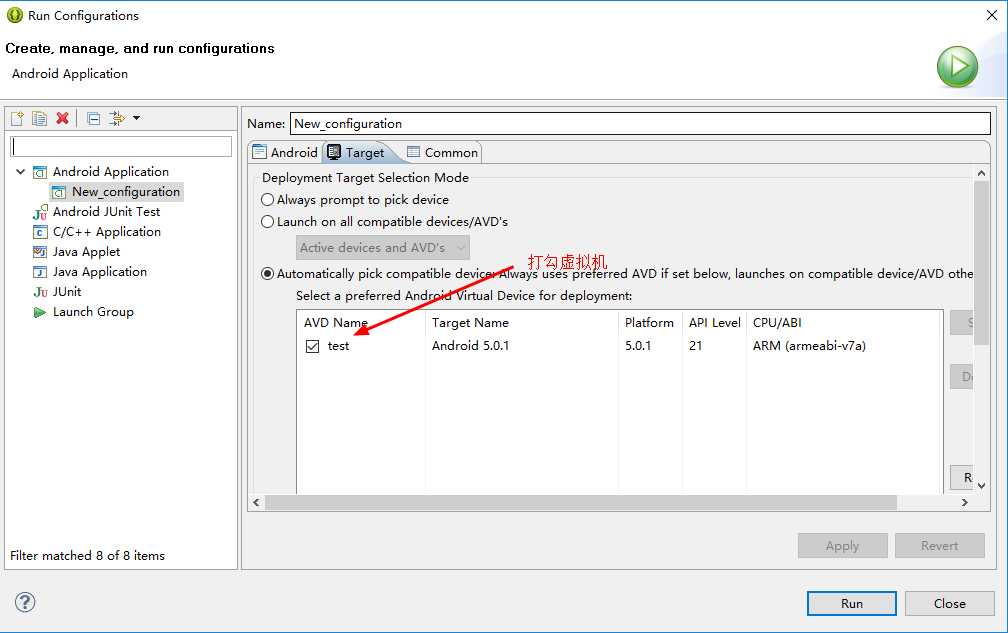Select the Launch Group item

tap(93, 312)
